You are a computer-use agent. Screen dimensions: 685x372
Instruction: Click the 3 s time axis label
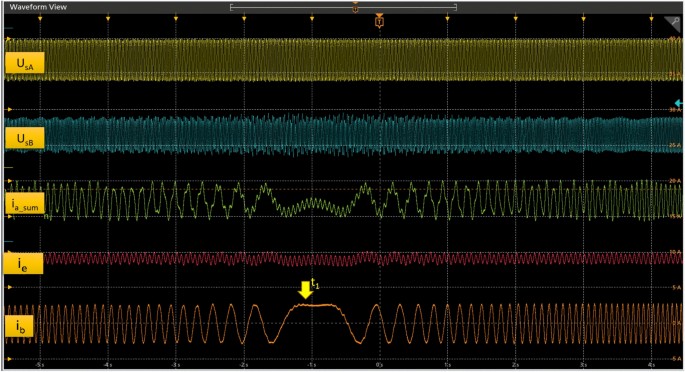[x=583, y=365]
